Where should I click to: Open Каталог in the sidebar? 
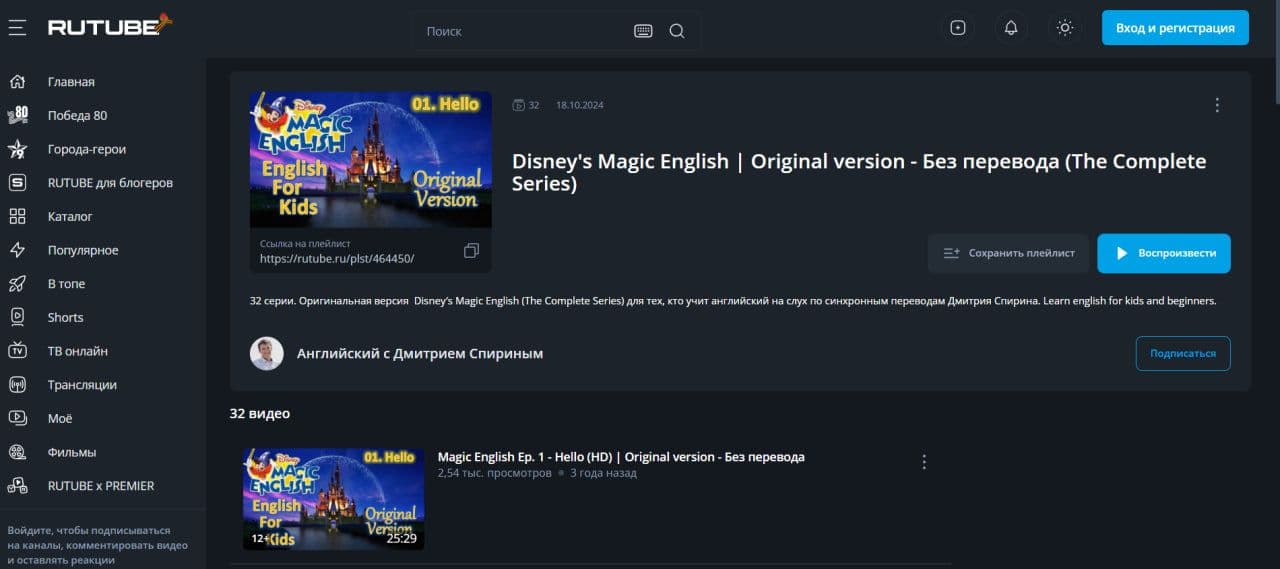(x=70, y=216)
